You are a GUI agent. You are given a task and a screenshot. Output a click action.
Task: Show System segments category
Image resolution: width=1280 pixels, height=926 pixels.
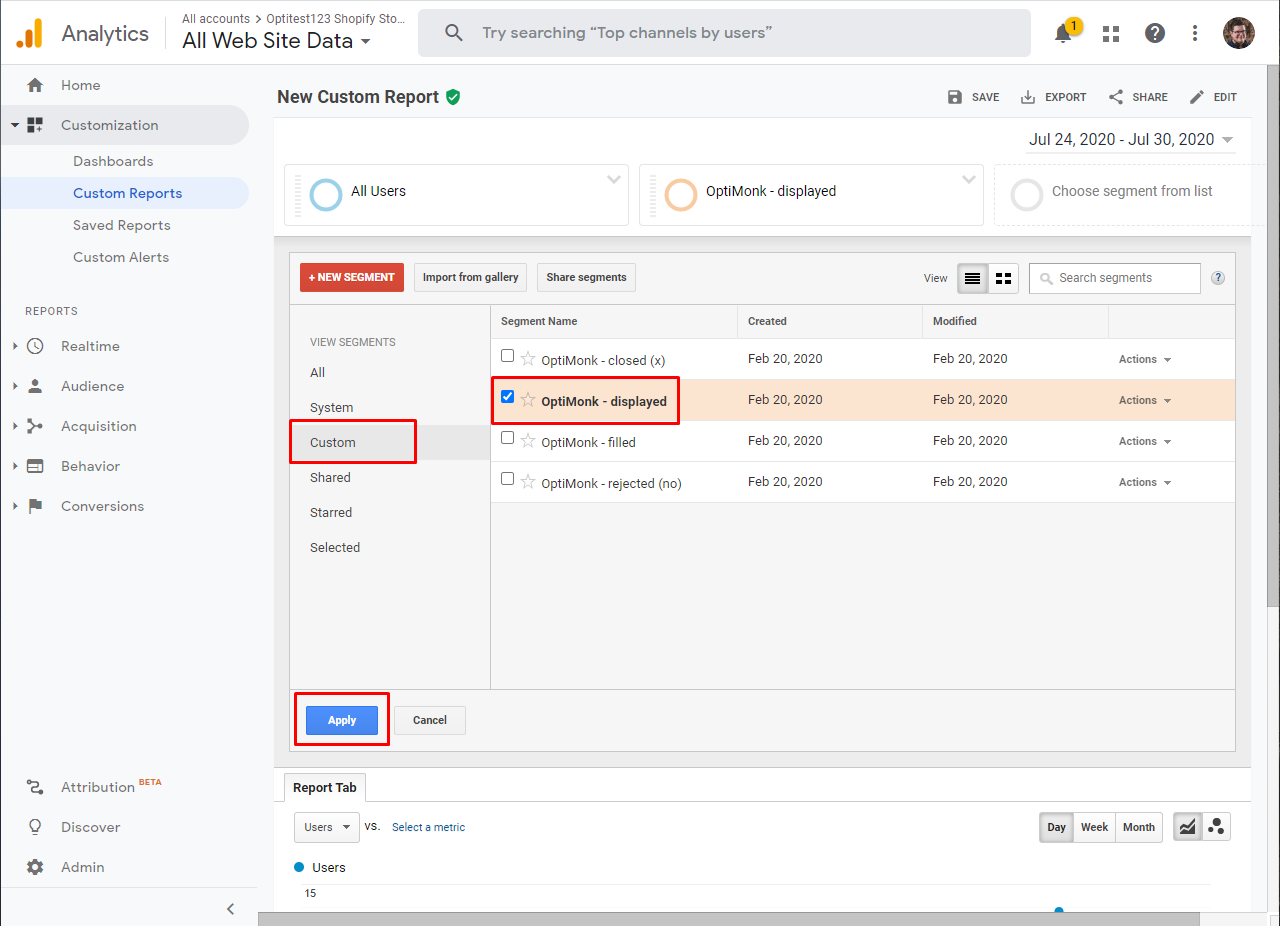332,407
